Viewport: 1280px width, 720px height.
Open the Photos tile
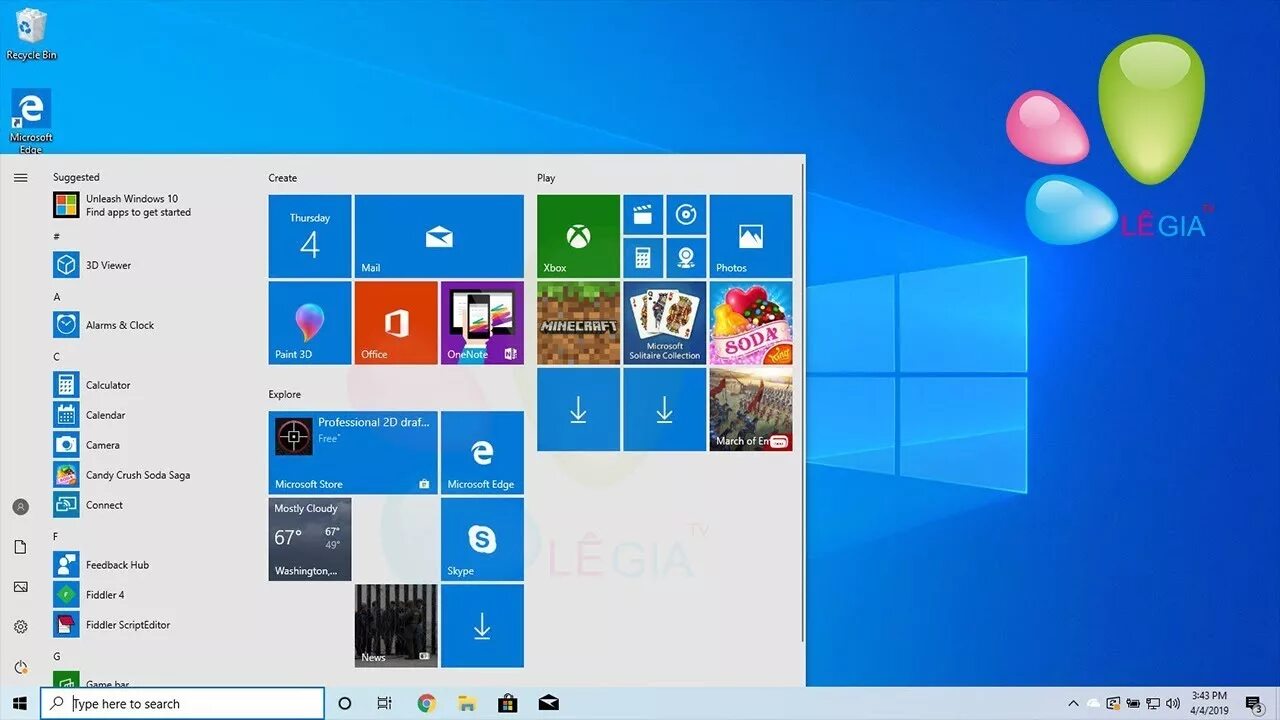coord(751,236)
